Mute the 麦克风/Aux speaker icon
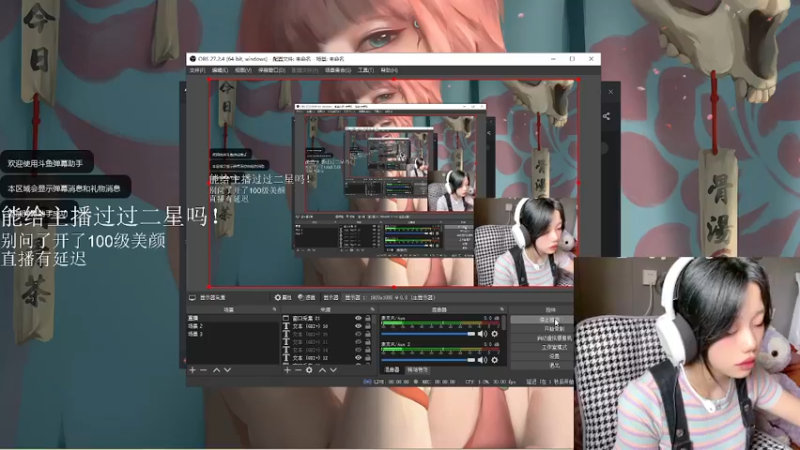This screenshot has width=800, height=450. pyautogui.click(x=482, y=334)
